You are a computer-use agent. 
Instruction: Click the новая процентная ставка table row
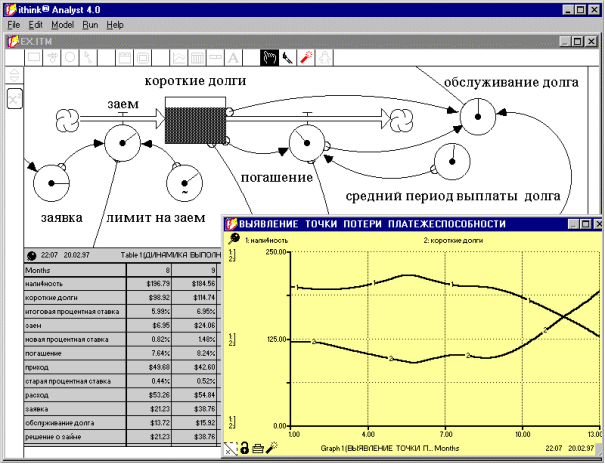123,339
